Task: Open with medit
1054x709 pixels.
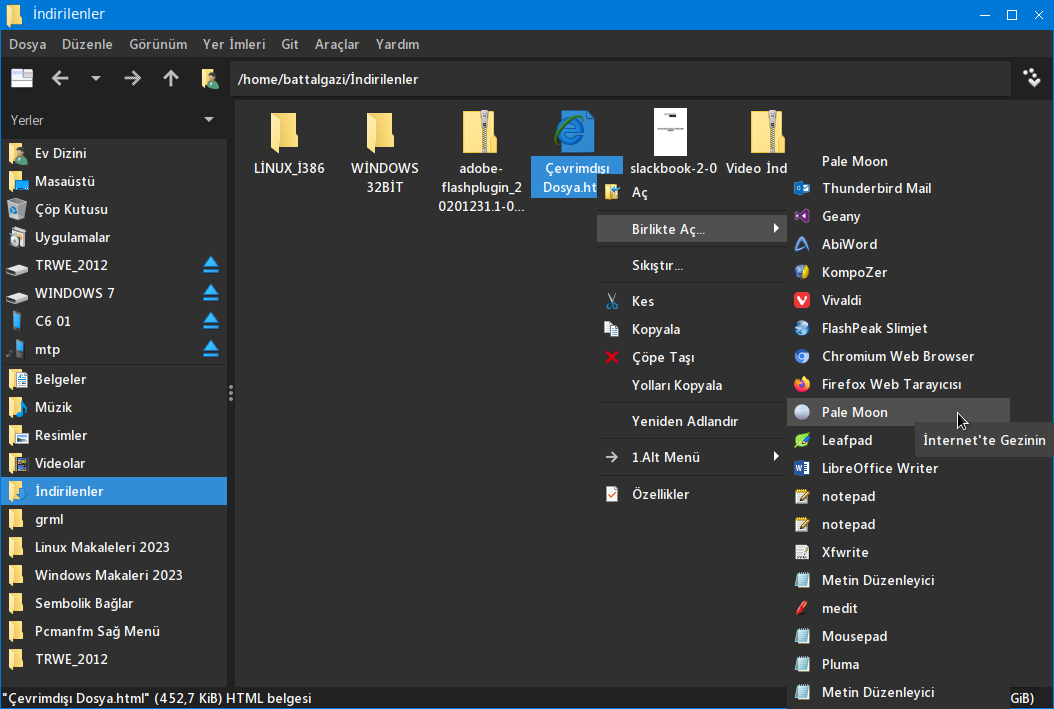Action: pos(898,608)
